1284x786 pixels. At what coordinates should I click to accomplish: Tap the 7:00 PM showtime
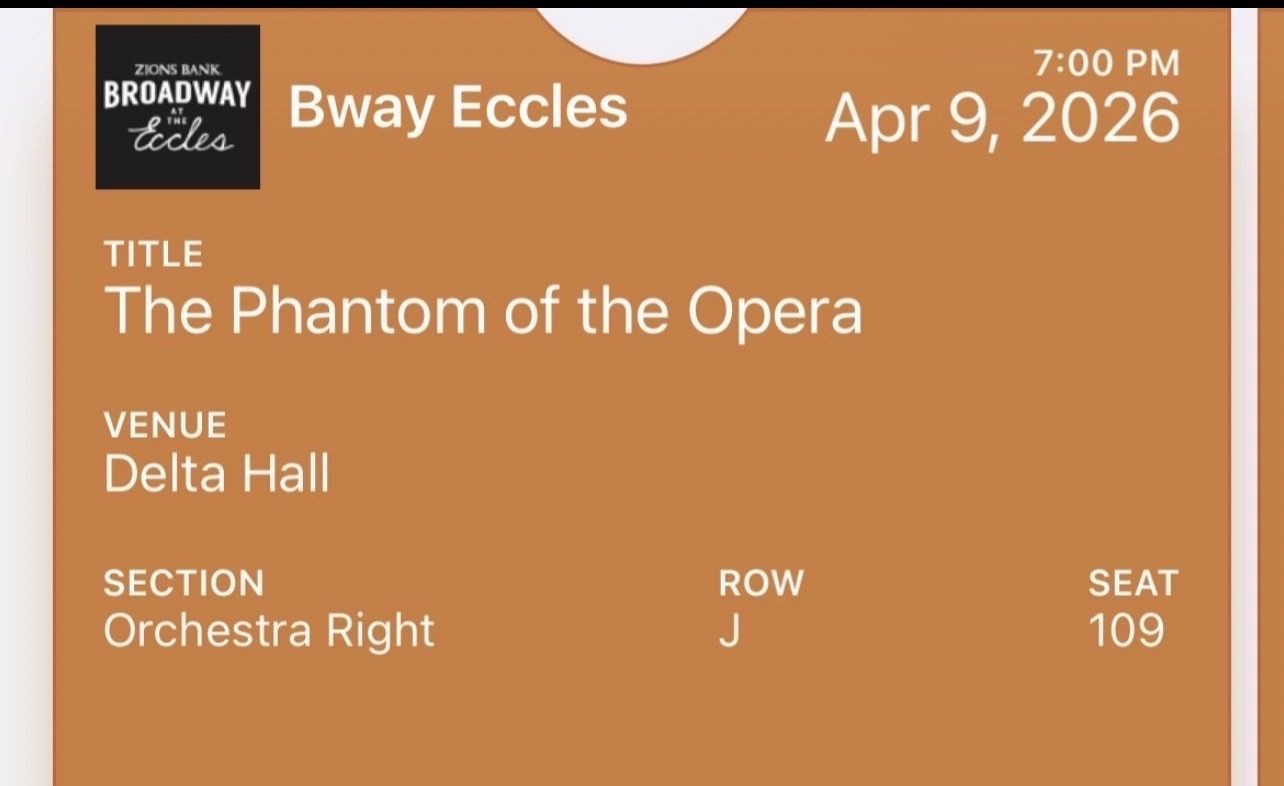[x=1106, y=64]
